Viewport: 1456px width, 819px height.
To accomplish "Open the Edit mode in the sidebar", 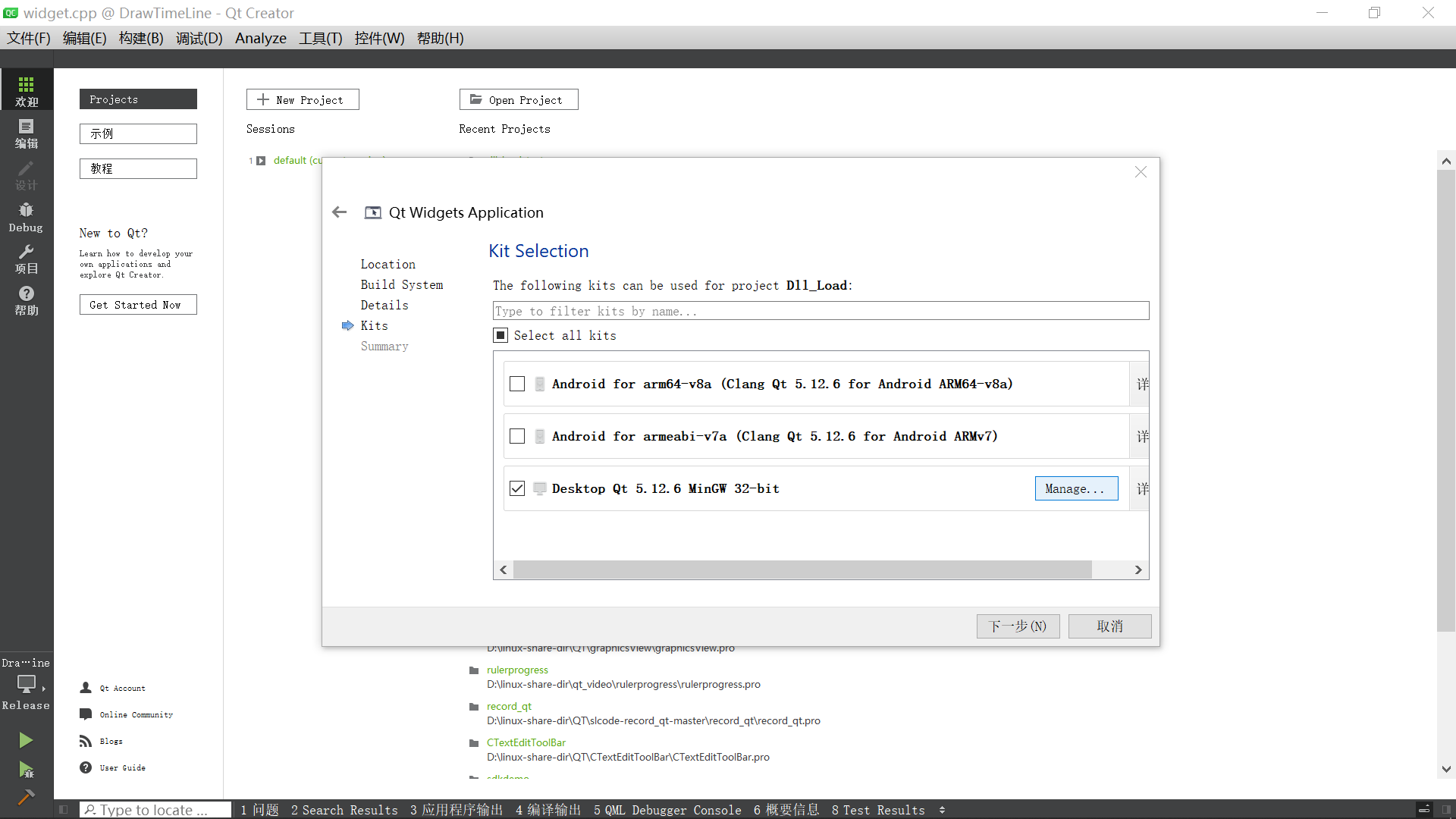I will coord(27,133).
